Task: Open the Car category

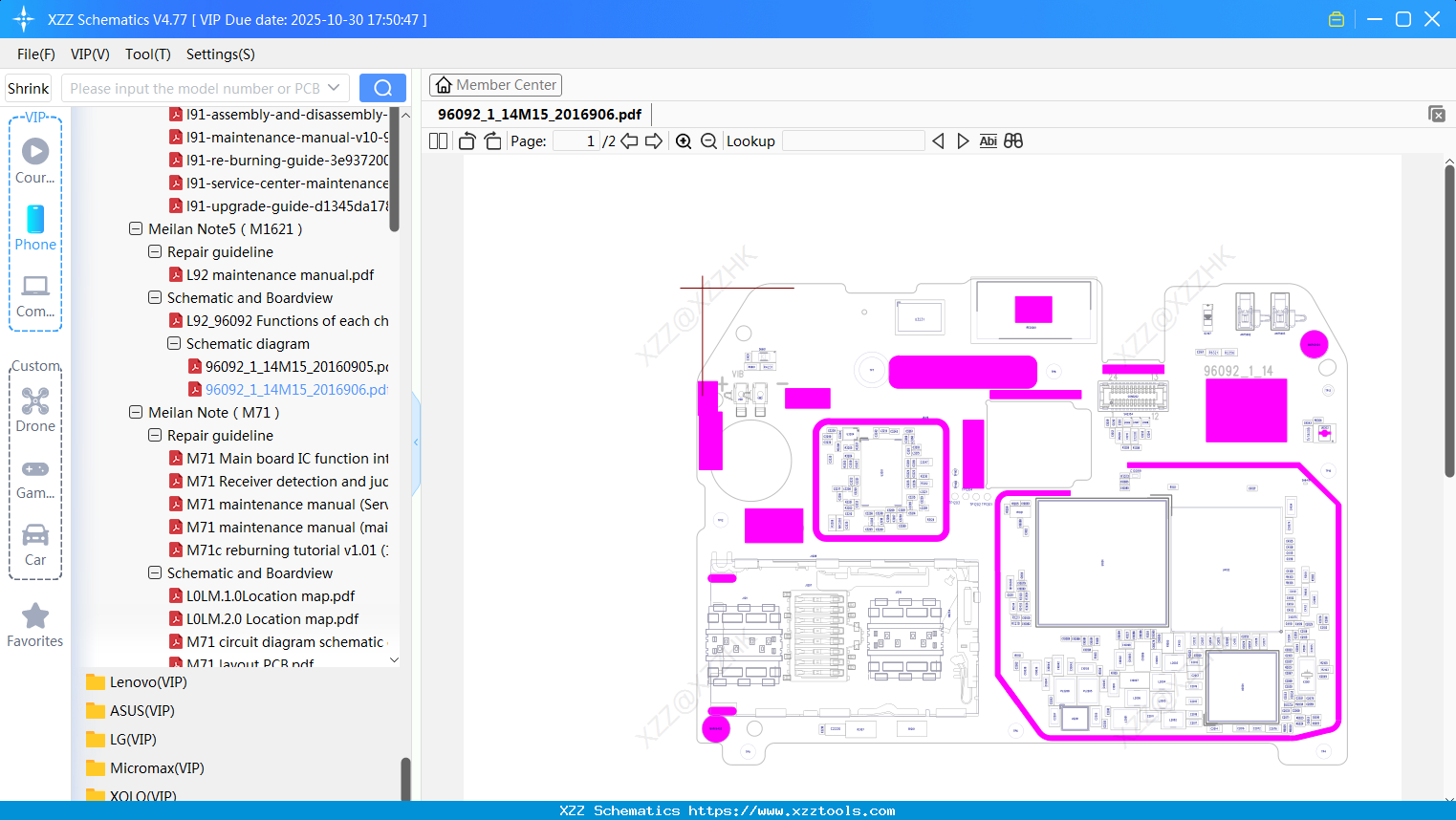Action: pos(35,545)
